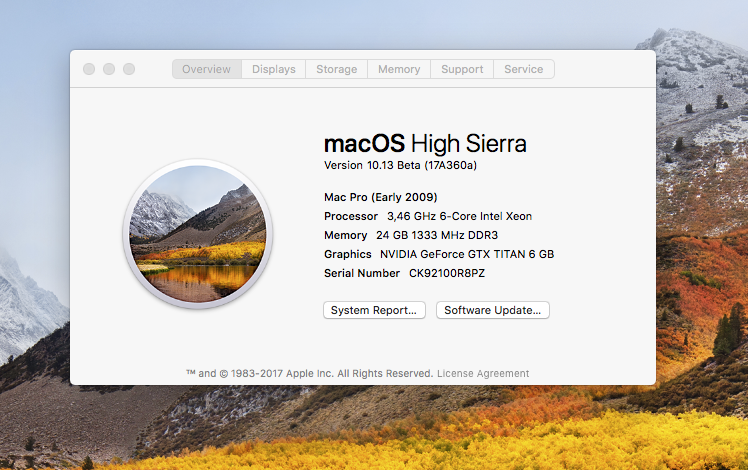
Task: Click the Graphics value NVIDIA GeForce GTX TITAN
Action: [x=467, y=254]
